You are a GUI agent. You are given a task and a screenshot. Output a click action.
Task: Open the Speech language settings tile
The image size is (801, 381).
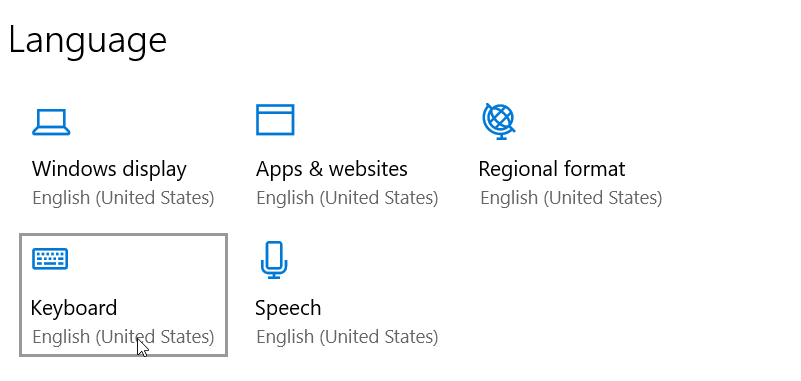(x=347, y=295)
